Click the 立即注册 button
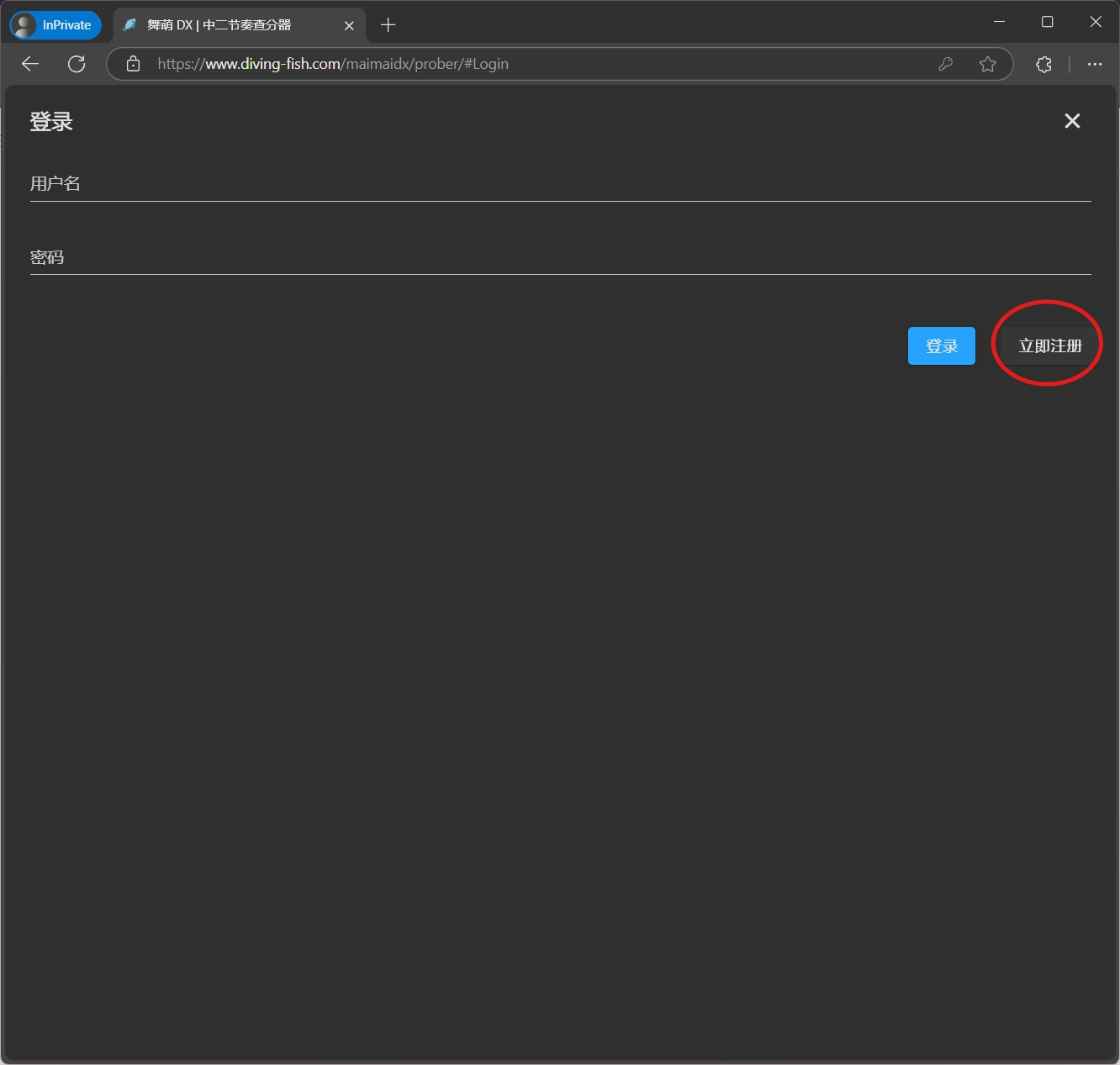Screen dimensions: 1120x1065 click(1049, 346)
